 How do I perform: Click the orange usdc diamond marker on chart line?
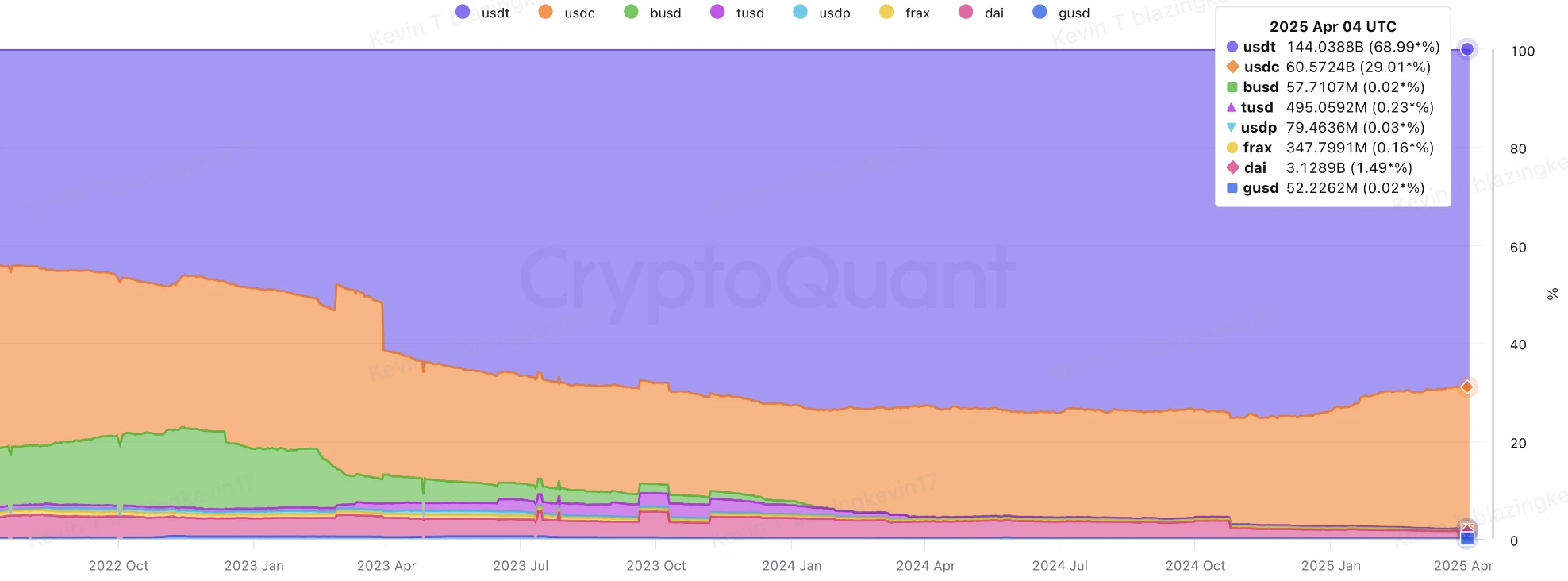[x=1467, y=387]
